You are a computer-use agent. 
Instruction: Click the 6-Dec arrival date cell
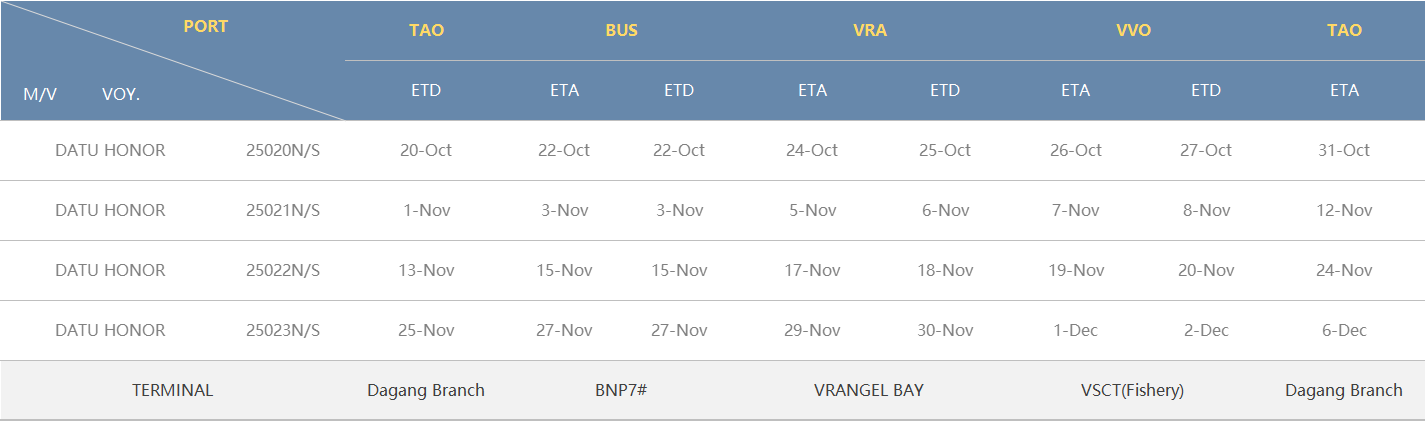point(1344,330)
